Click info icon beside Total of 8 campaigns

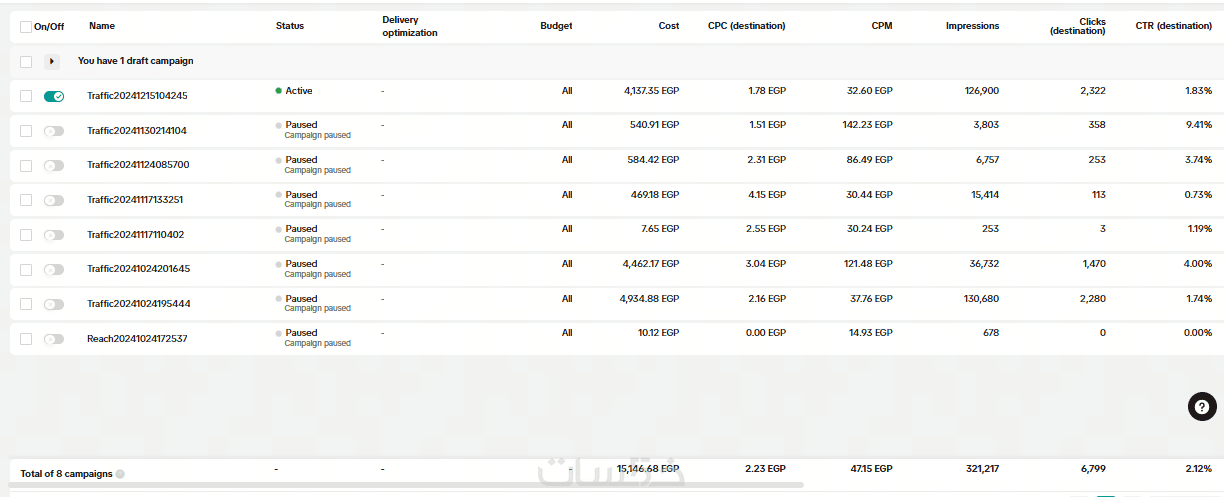[120, 474]
